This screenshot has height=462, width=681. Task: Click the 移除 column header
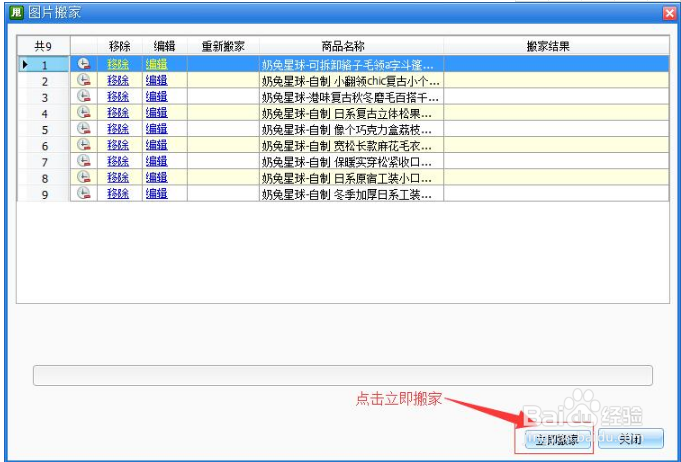coord(120,46)
